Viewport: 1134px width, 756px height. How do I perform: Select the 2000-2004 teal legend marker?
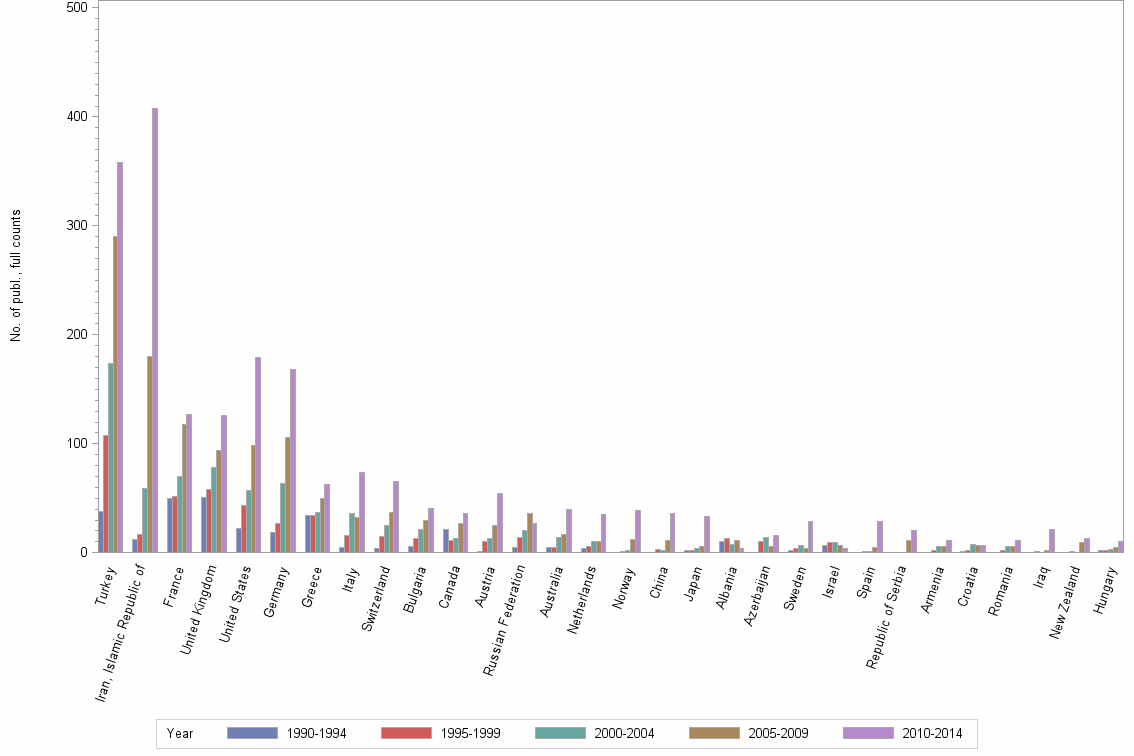[x=561, y=733]
